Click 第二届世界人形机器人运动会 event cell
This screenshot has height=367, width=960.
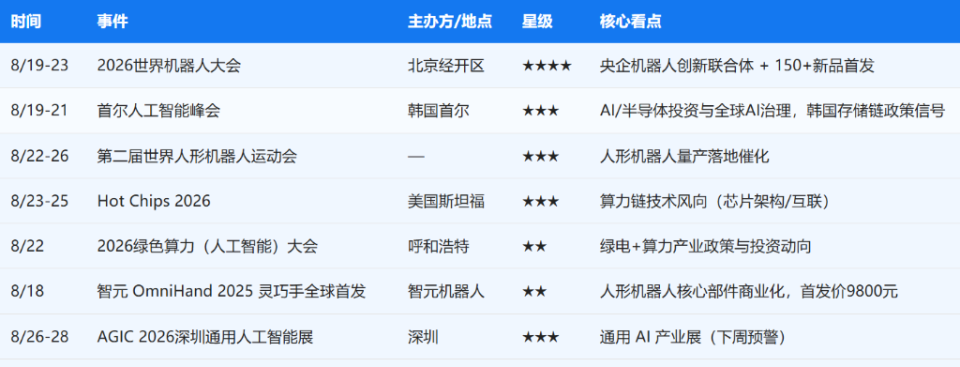coord(197,156)
